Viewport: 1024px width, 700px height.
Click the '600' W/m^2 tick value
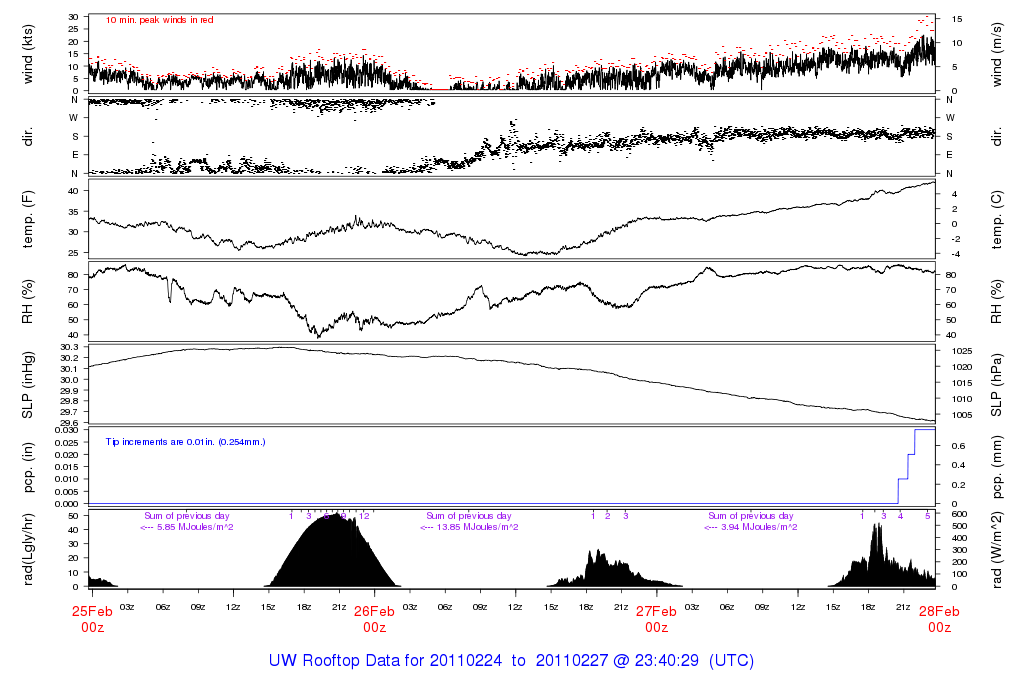pyautogui.click(x=959, y=514)
